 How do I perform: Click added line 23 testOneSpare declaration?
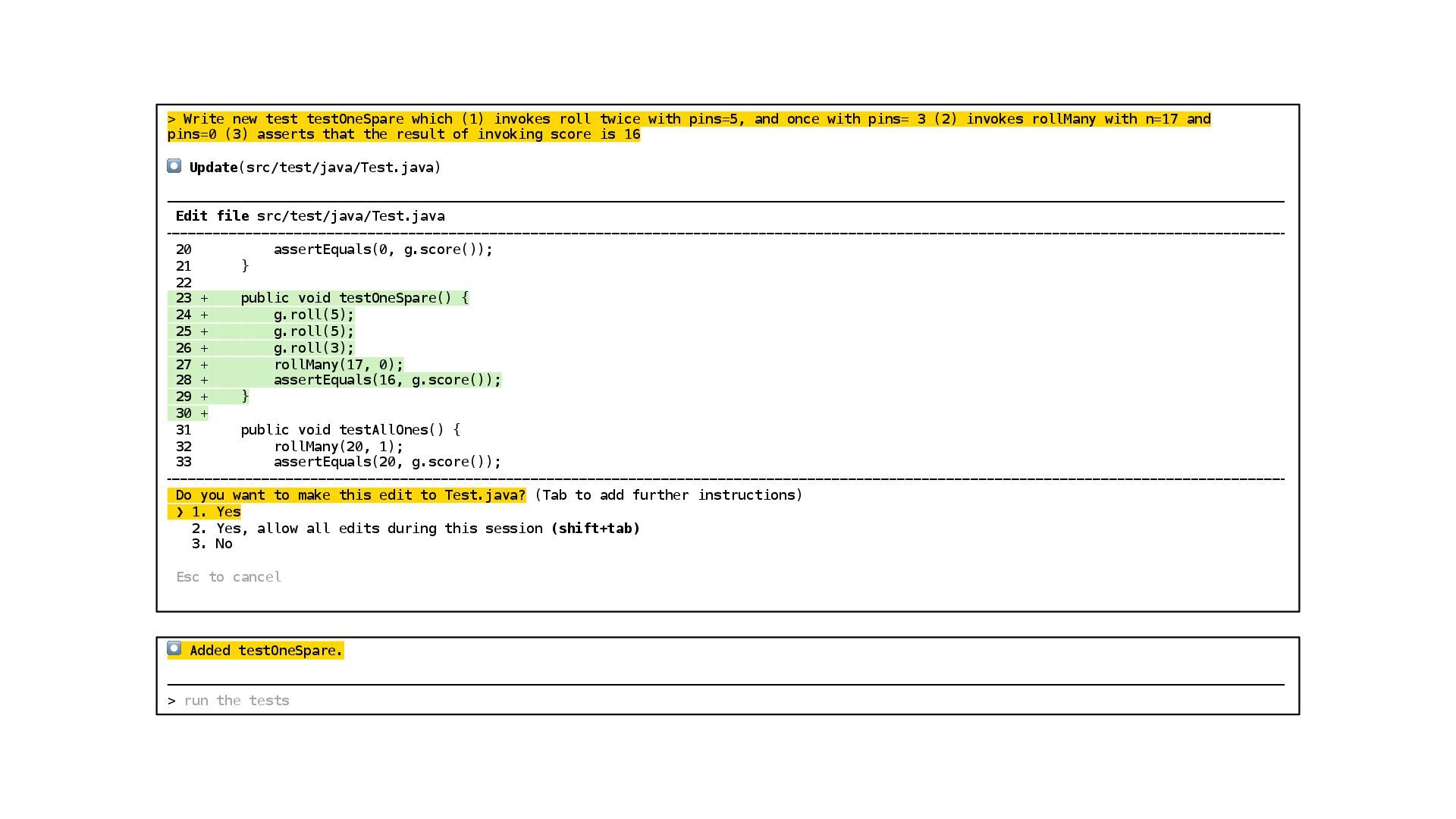(354, 298)
